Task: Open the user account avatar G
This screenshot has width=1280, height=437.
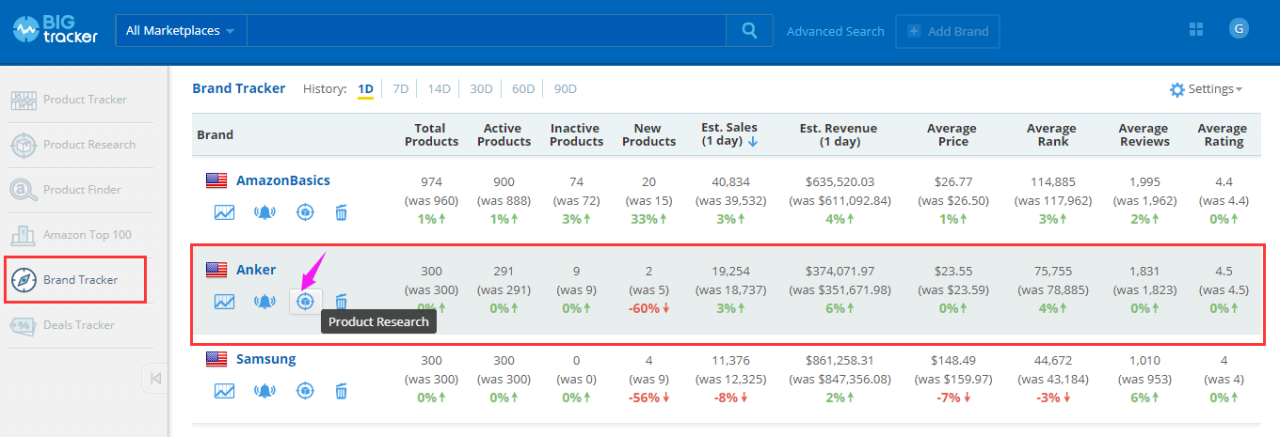Action: coord(1239,29)
